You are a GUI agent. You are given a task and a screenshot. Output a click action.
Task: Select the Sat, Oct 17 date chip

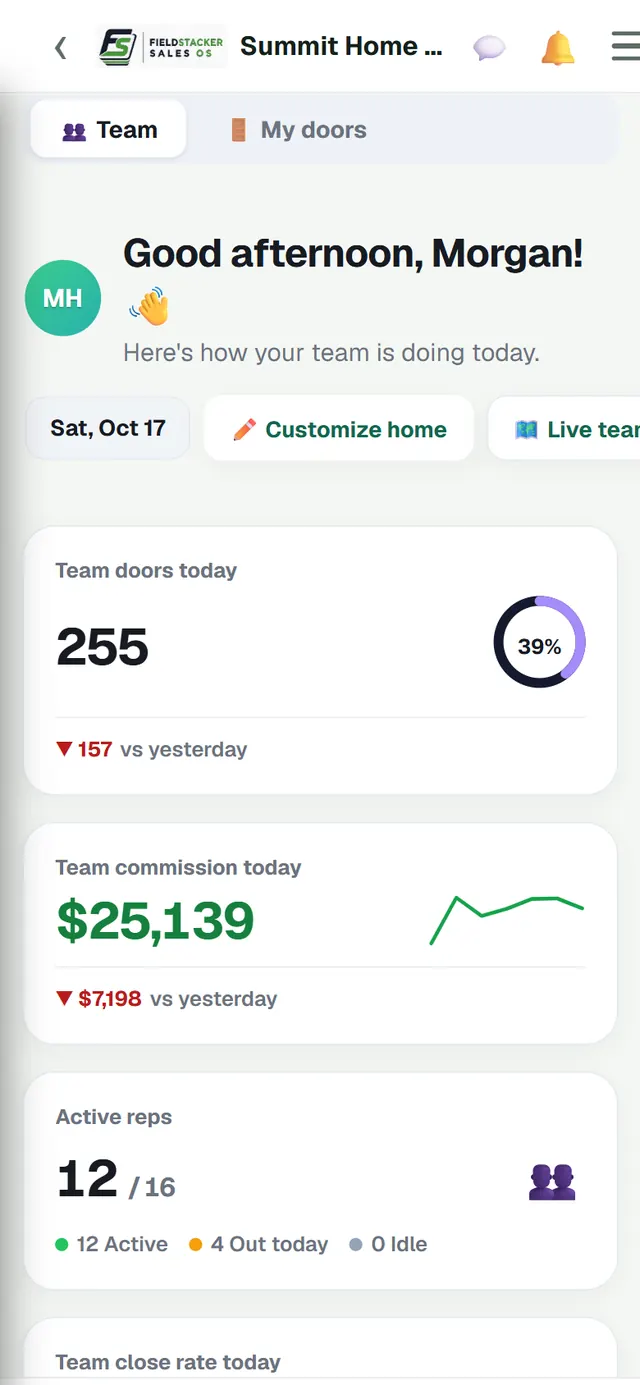tap(108, 428)
